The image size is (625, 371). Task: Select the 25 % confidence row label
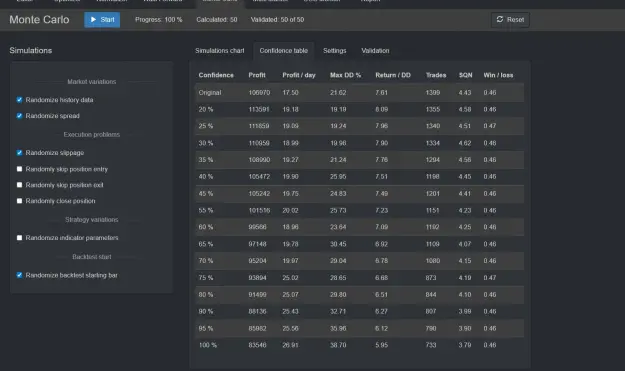click(206, 126)
